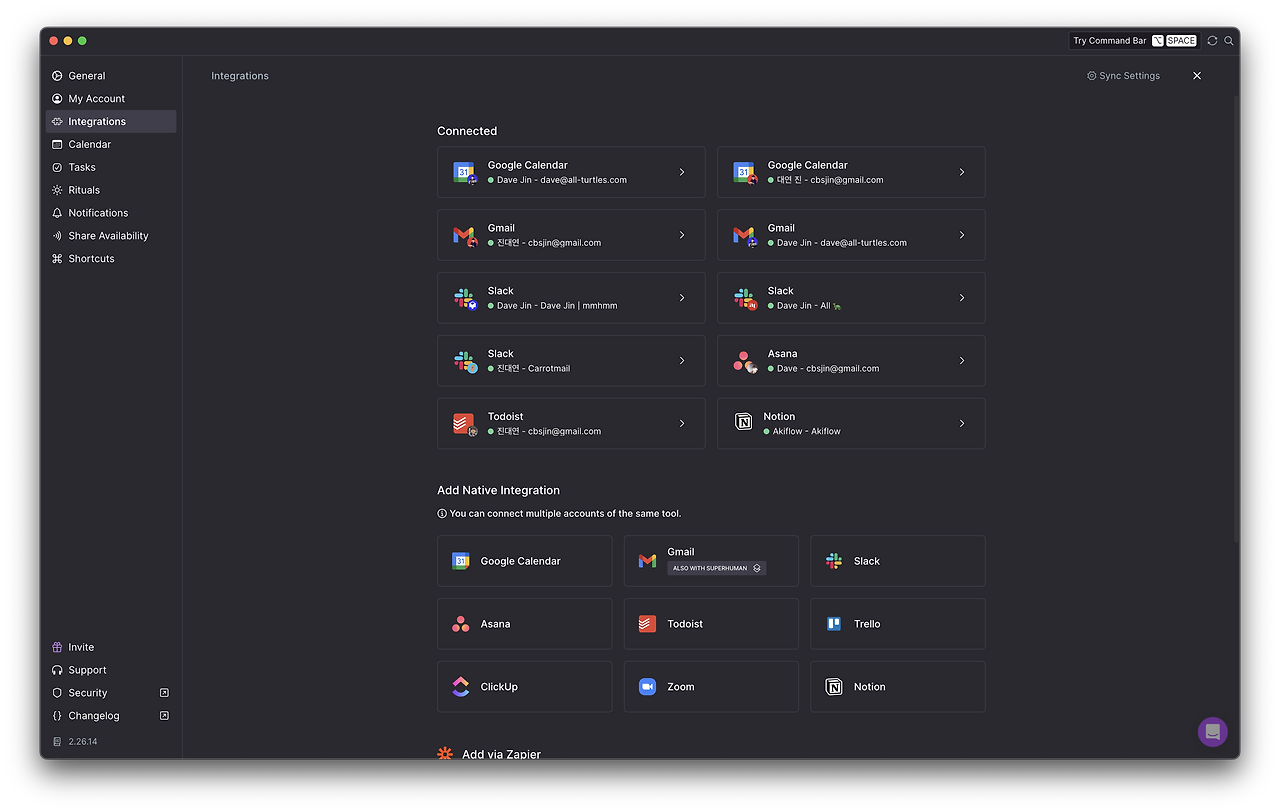Open the search magnifier icon
1280x812 pixels.
1229,41
